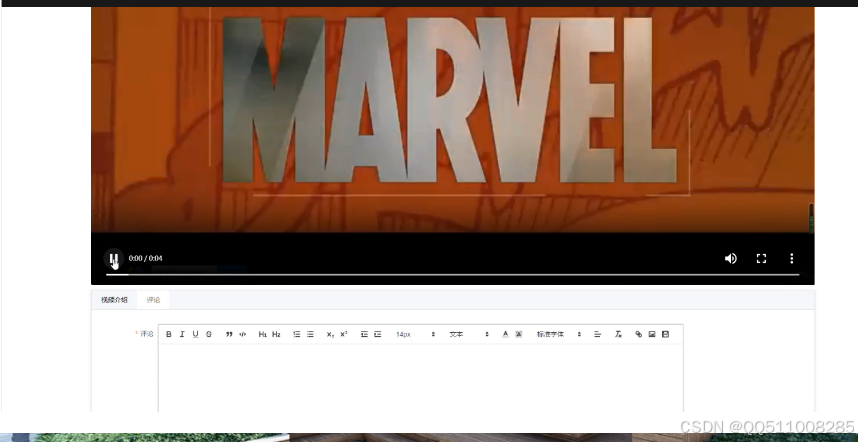Toggle italic formatting in the comment editor
The width and height of the screenshot is (858, 442).
point(182,334)
